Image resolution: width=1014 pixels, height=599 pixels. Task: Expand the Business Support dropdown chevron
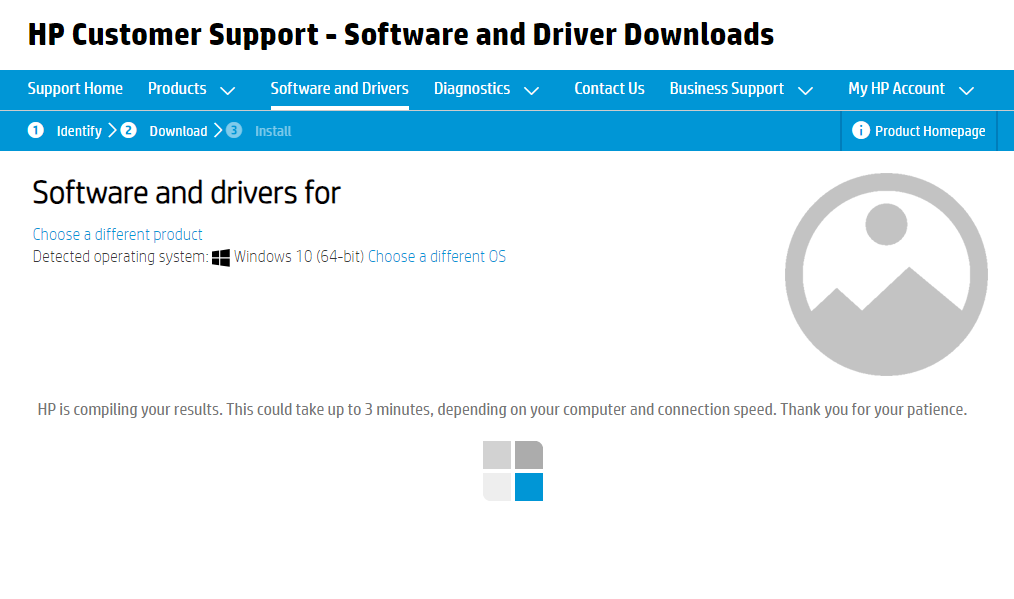pyautogui.click(x=805, y=91)
